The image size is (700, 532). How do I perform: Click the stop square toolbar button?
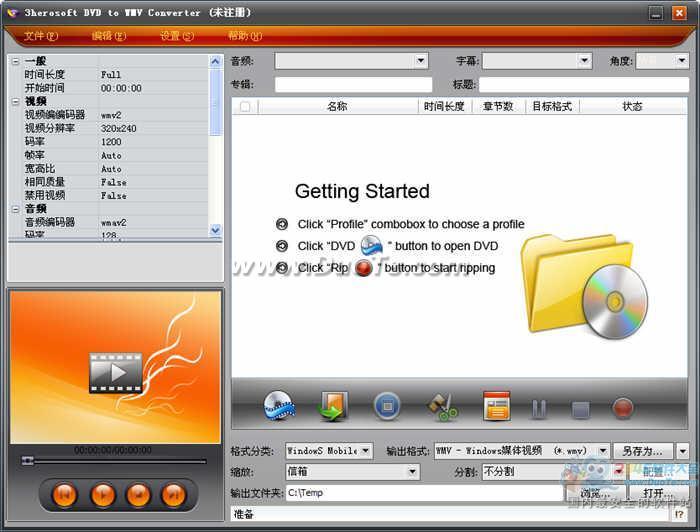tap(580, 410)
